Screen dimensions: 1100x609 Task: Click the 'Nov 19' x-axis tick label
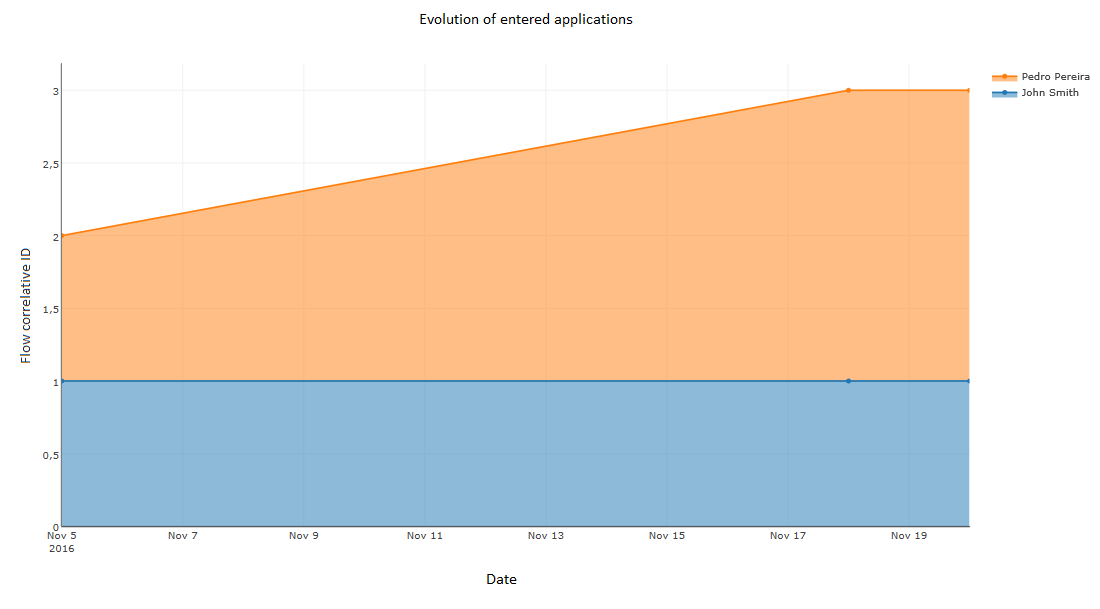pyautogui.click(x=908, y=535)
